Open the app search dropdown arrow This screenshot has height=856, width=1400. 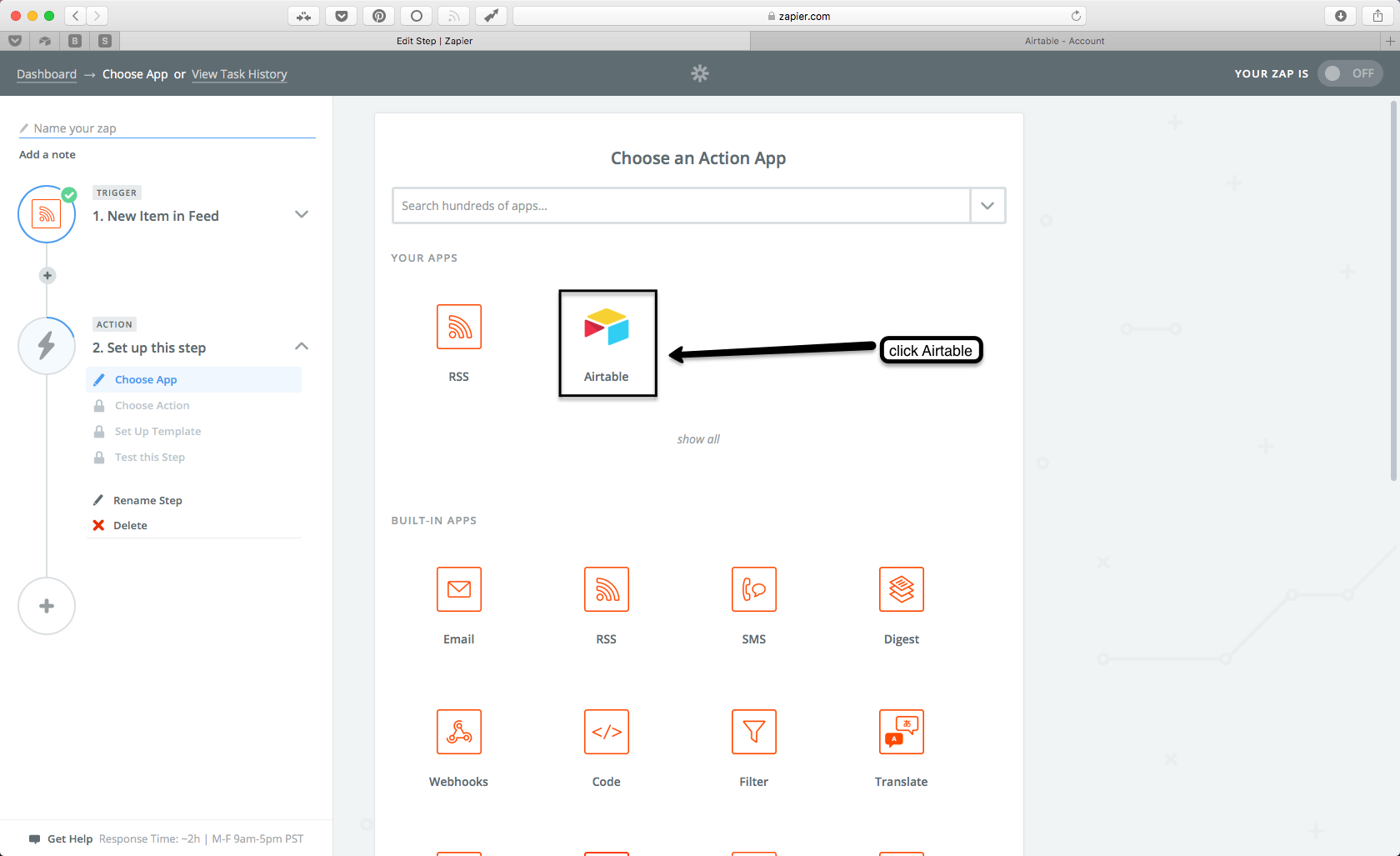(987, 206)
